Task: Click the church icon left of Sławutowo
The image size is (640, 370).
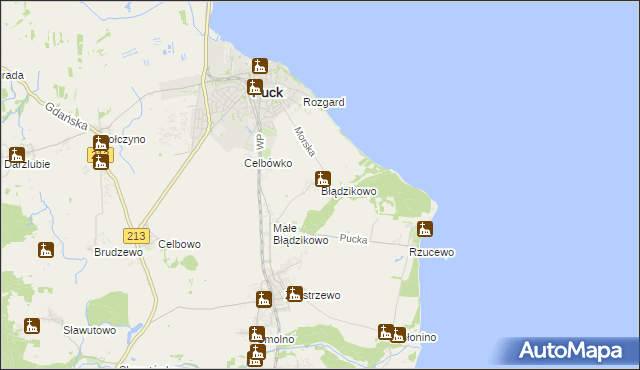Action: (x=32, y=326)
